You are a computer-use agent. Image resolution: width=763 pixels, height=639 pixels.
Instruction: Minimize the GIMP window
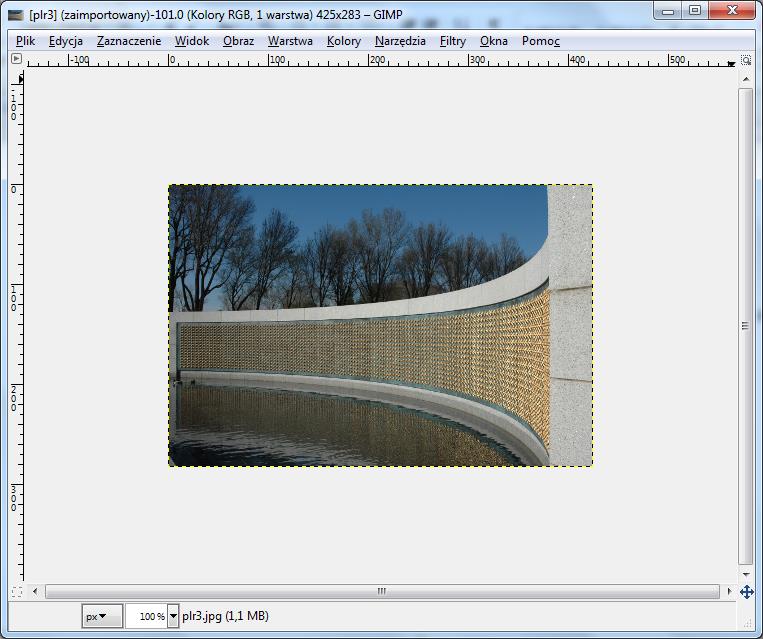[668, 11]
